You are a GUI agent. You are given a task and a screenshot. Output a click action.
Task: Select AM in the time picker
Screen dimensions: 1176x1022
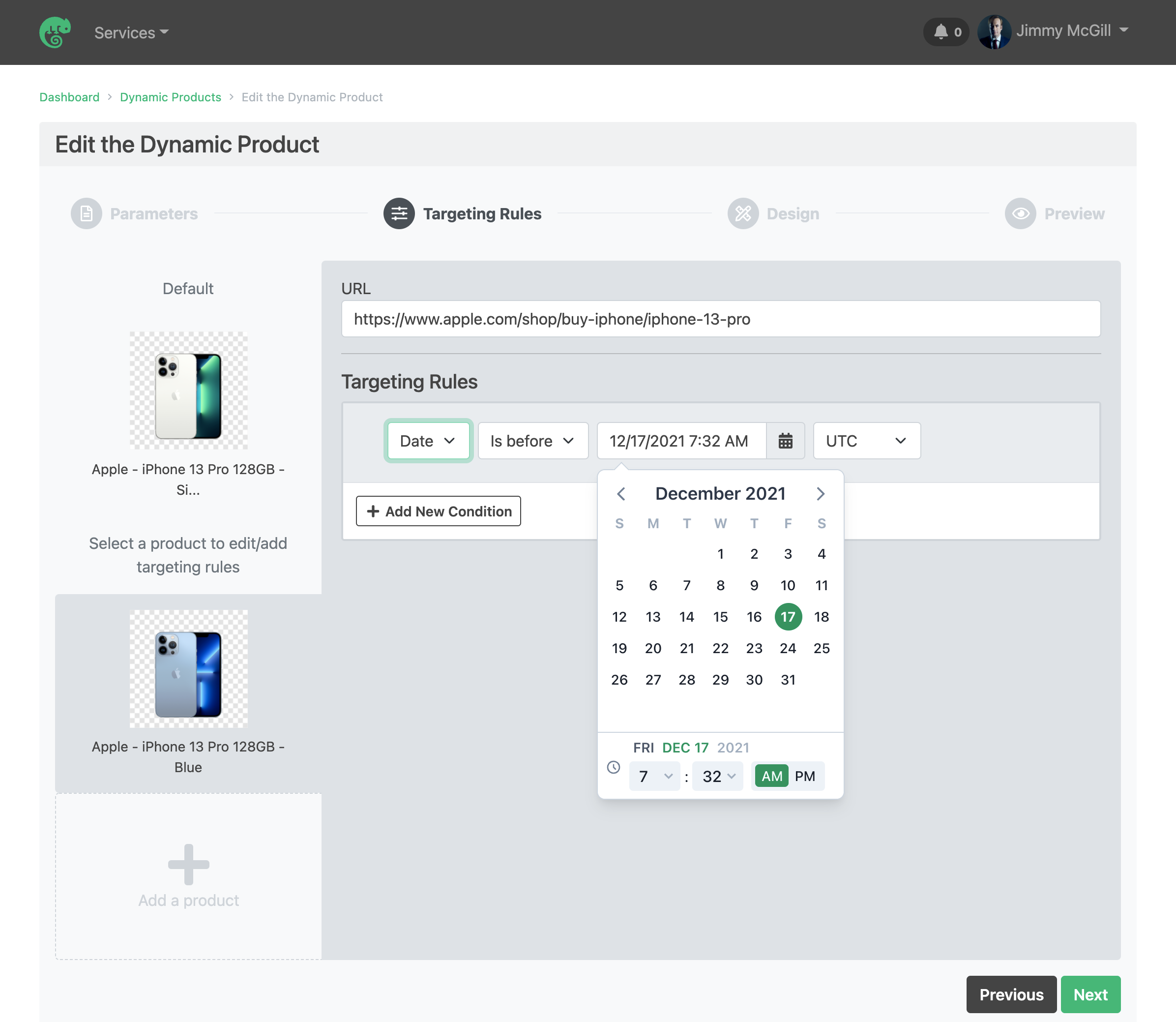772,776
